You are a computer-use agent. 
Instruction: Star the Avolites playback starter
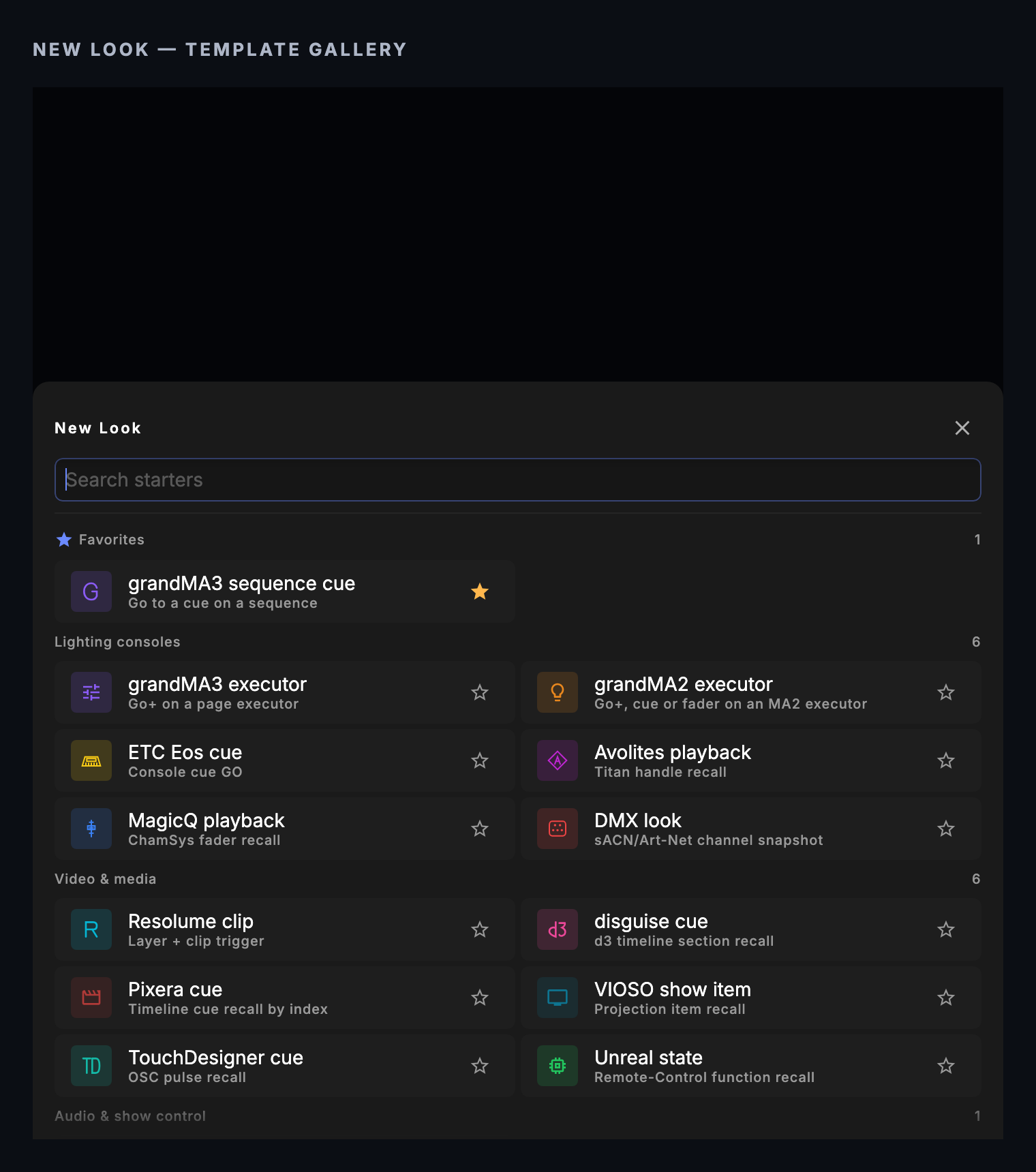tap(946, 760)
